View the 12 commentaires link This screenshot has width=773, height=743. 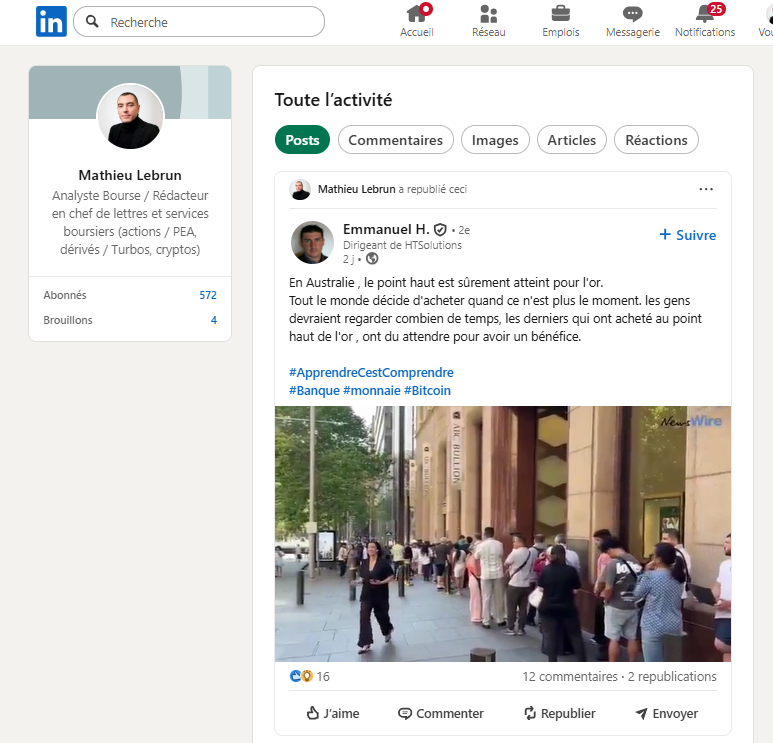tap(569, 677)
